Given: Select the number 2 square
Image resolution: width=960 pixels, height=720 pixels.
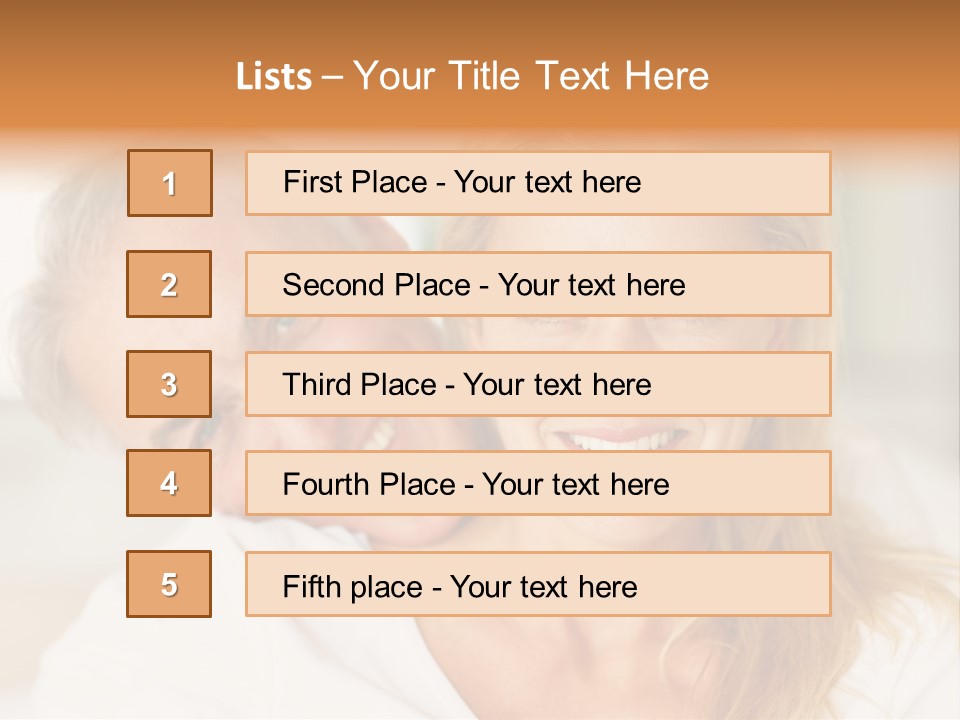Looking at the screenshot, I should pyautogui.click(x=169, y=284).
